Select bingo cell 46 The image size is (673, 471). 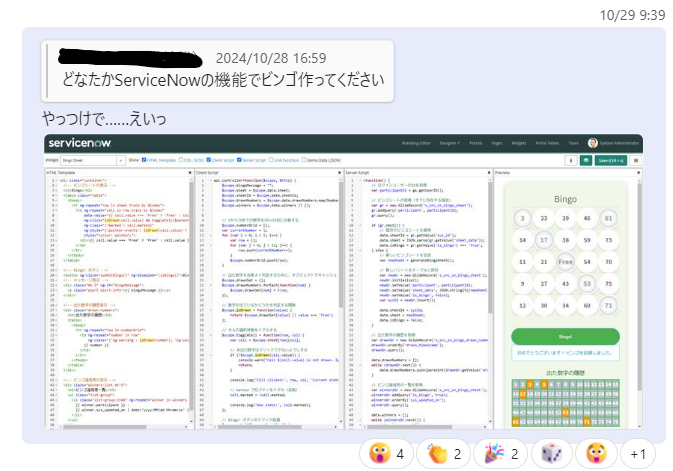tap(587, 218)
